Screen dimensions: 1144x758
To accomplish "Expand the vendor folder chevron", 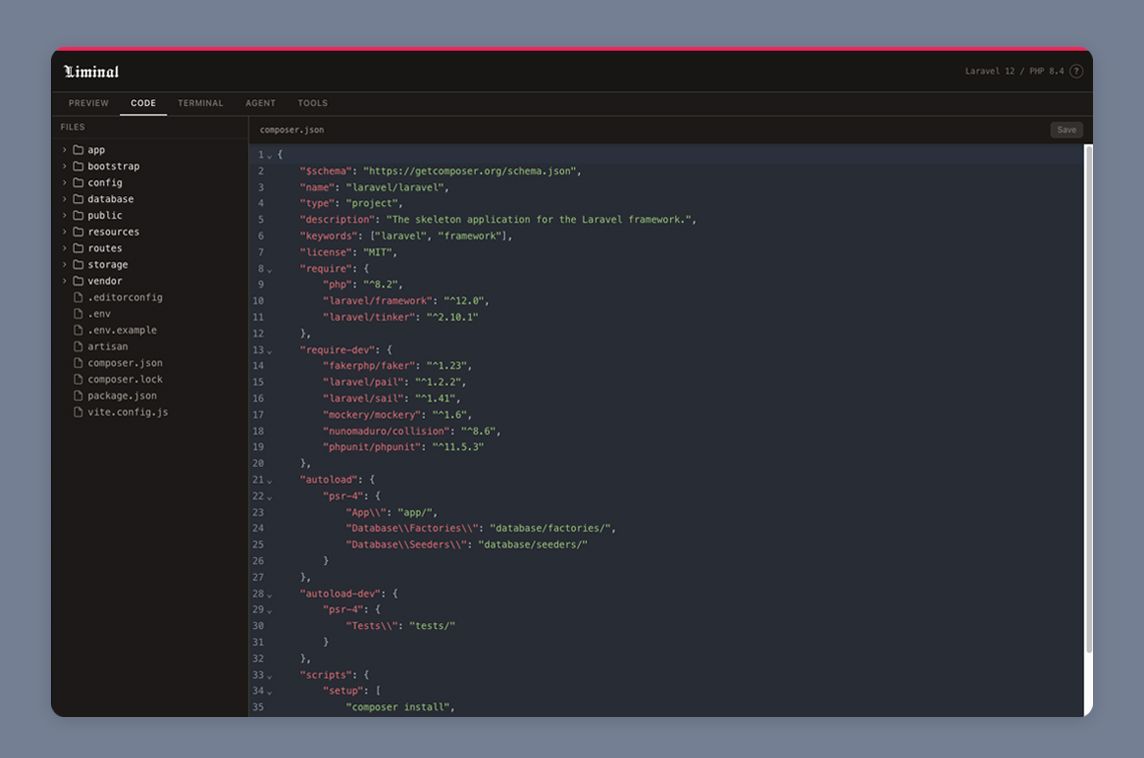I will click(x=64, y=281).
